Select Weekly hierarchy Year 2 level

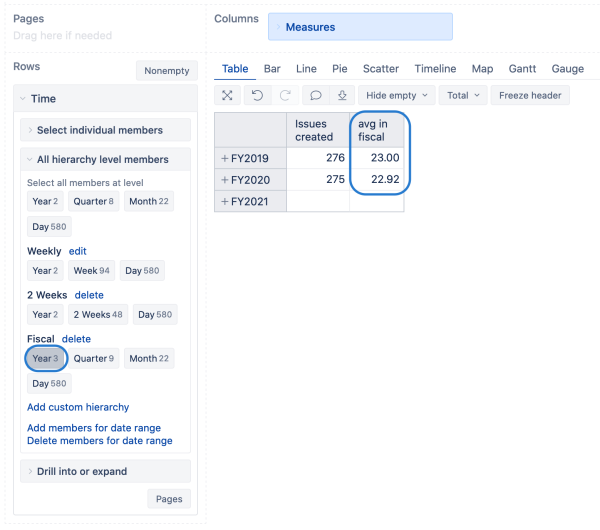click(x=45, y=271)
